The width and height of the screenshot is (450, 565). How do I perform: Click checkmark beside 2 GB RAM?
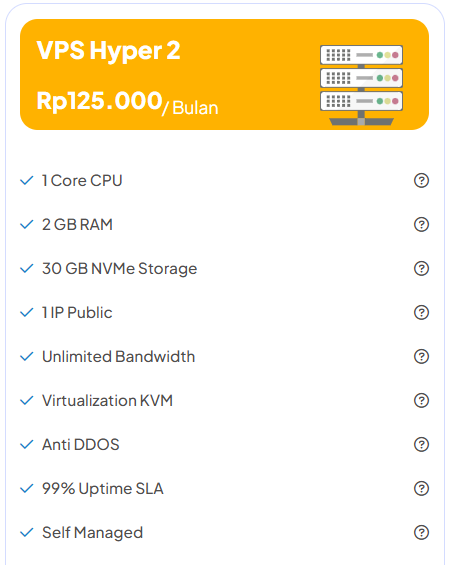pos(27,225)
